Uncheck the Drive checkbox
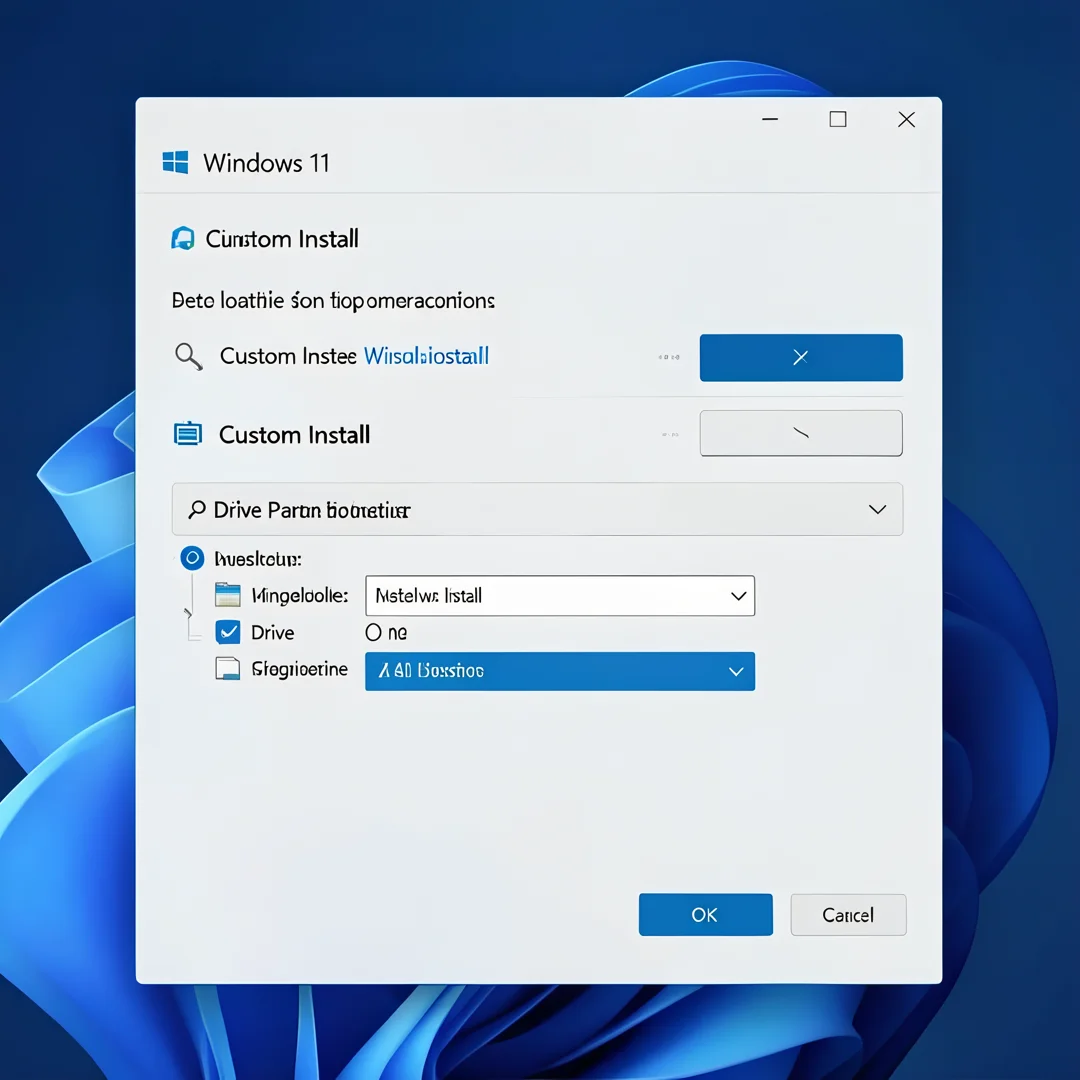 click(228, 632)
